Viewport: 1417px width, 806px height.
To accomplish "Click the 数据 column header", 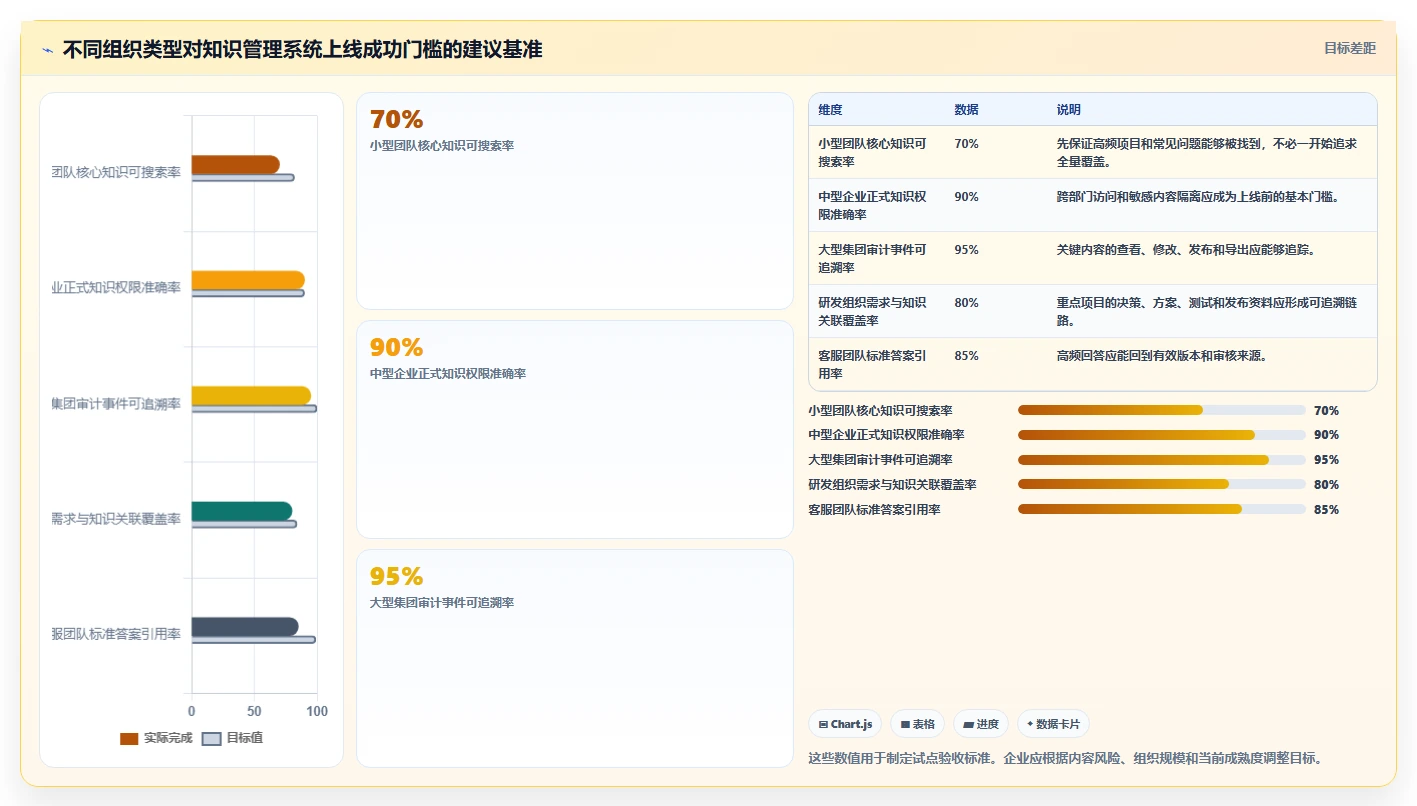I will (x=967, y=110).
